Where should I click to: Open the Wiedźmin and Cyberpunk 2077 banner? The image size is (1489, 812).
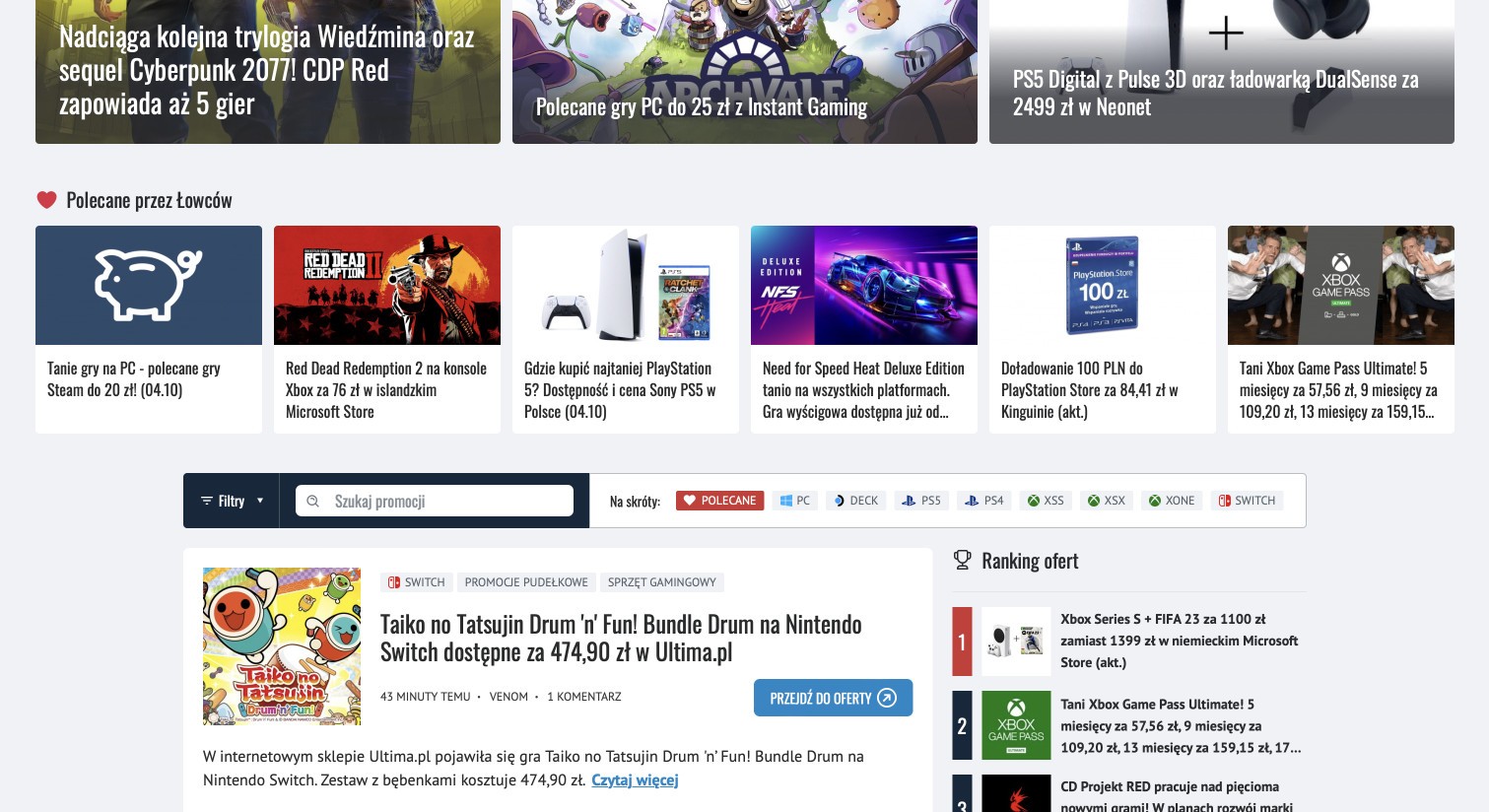(268, 72)
